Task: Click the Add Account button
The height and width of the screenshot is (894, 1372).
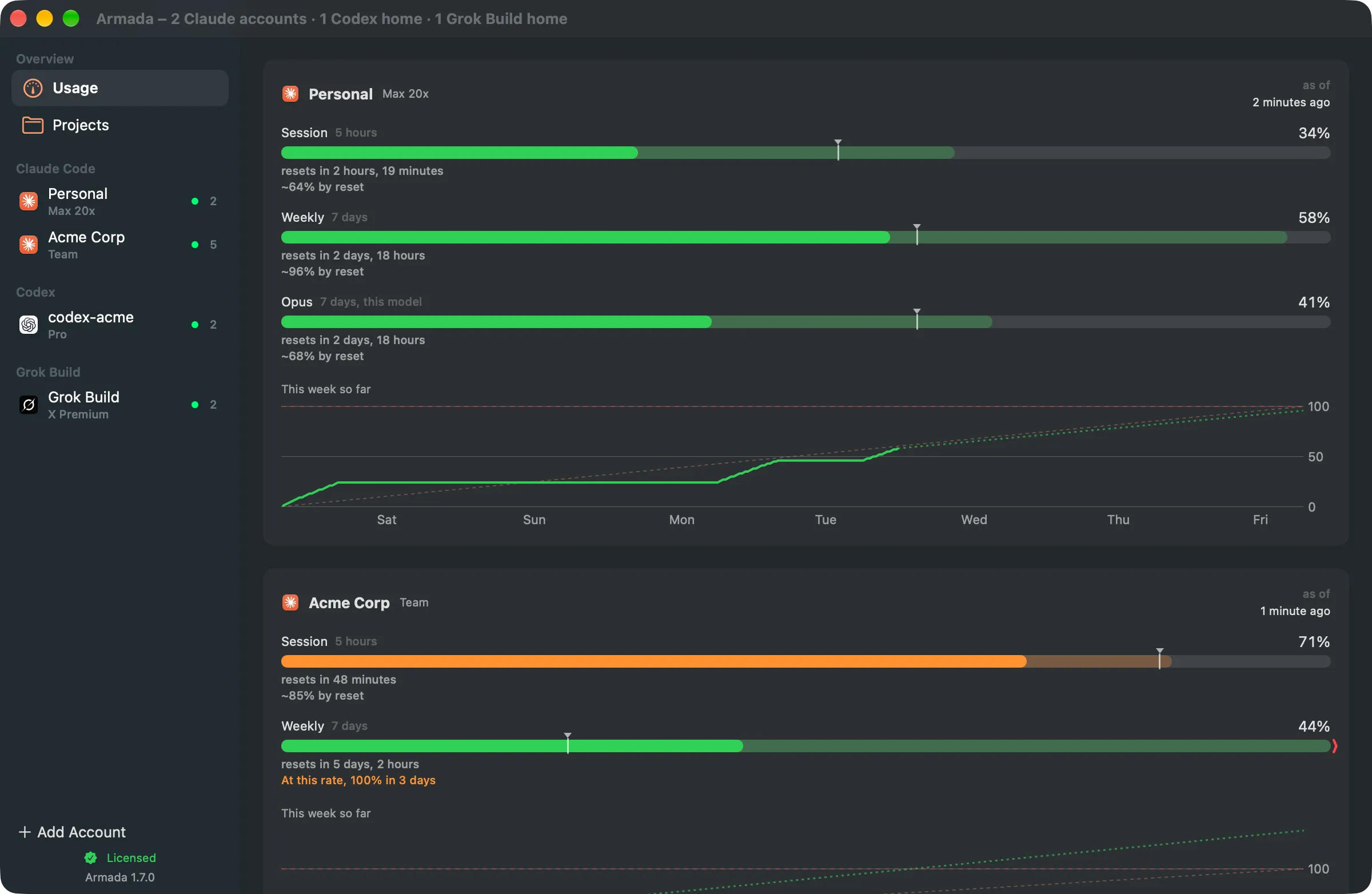Action: tap(72, 832)
